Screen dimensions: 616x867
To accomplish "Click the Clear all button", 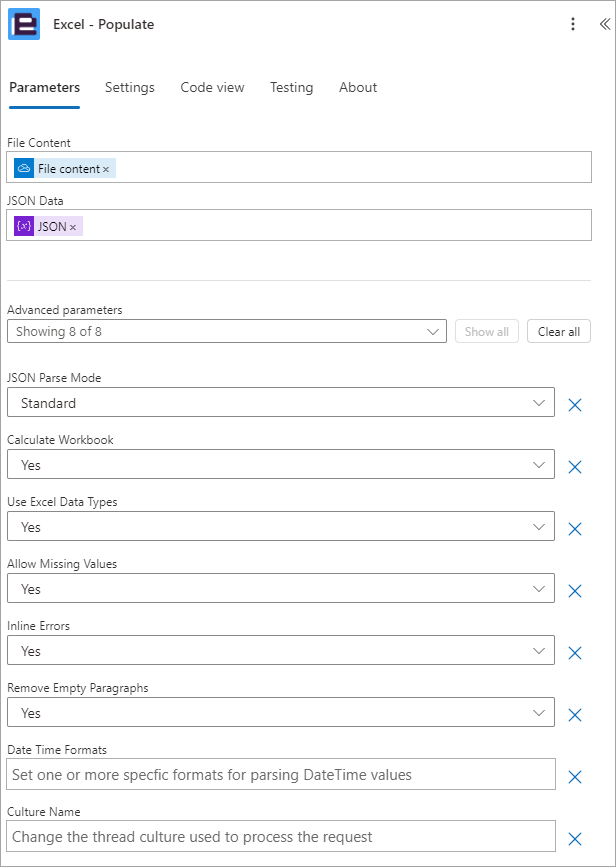I will (x=559, y=331).
